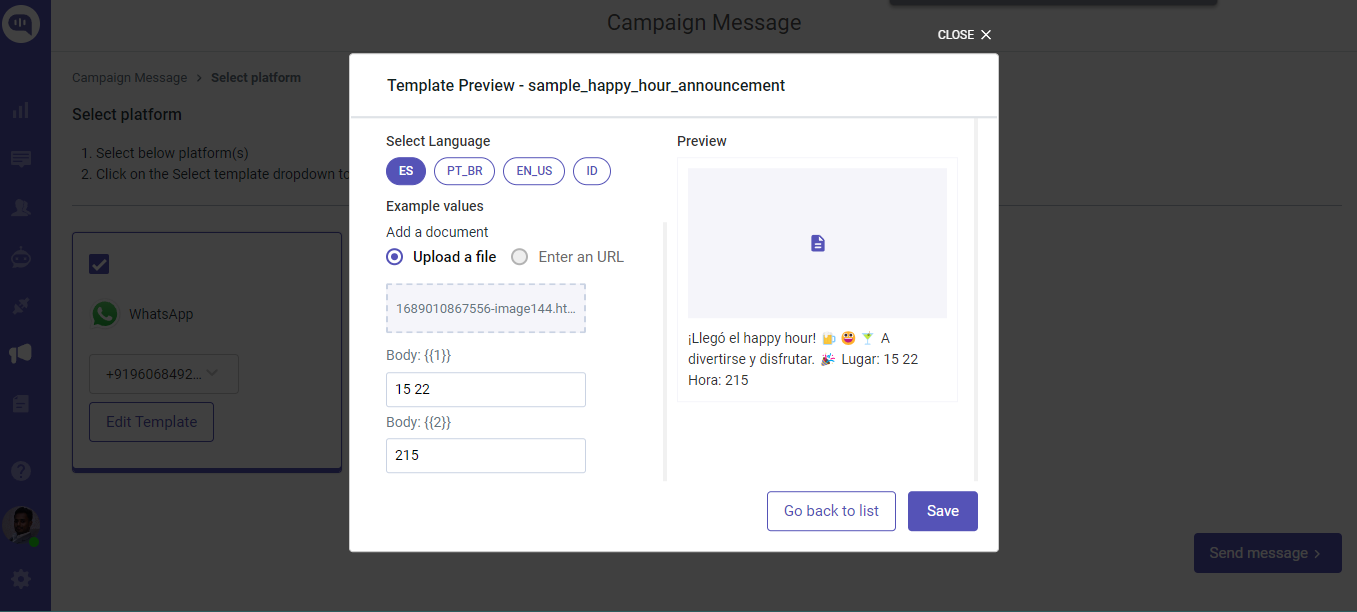Screen dimensions: 1357x612
Task: Select the ES language pill
Action: pos(406,171)
